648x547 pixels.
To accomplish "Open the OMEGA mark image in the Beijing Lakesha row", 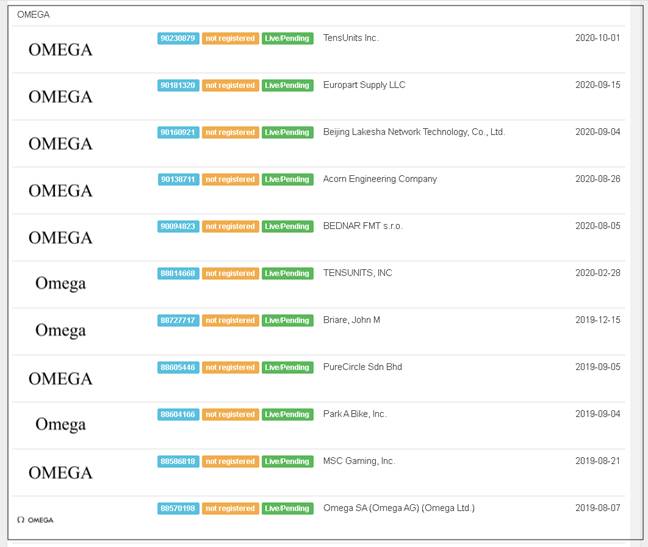I will [x=60, y=144].
